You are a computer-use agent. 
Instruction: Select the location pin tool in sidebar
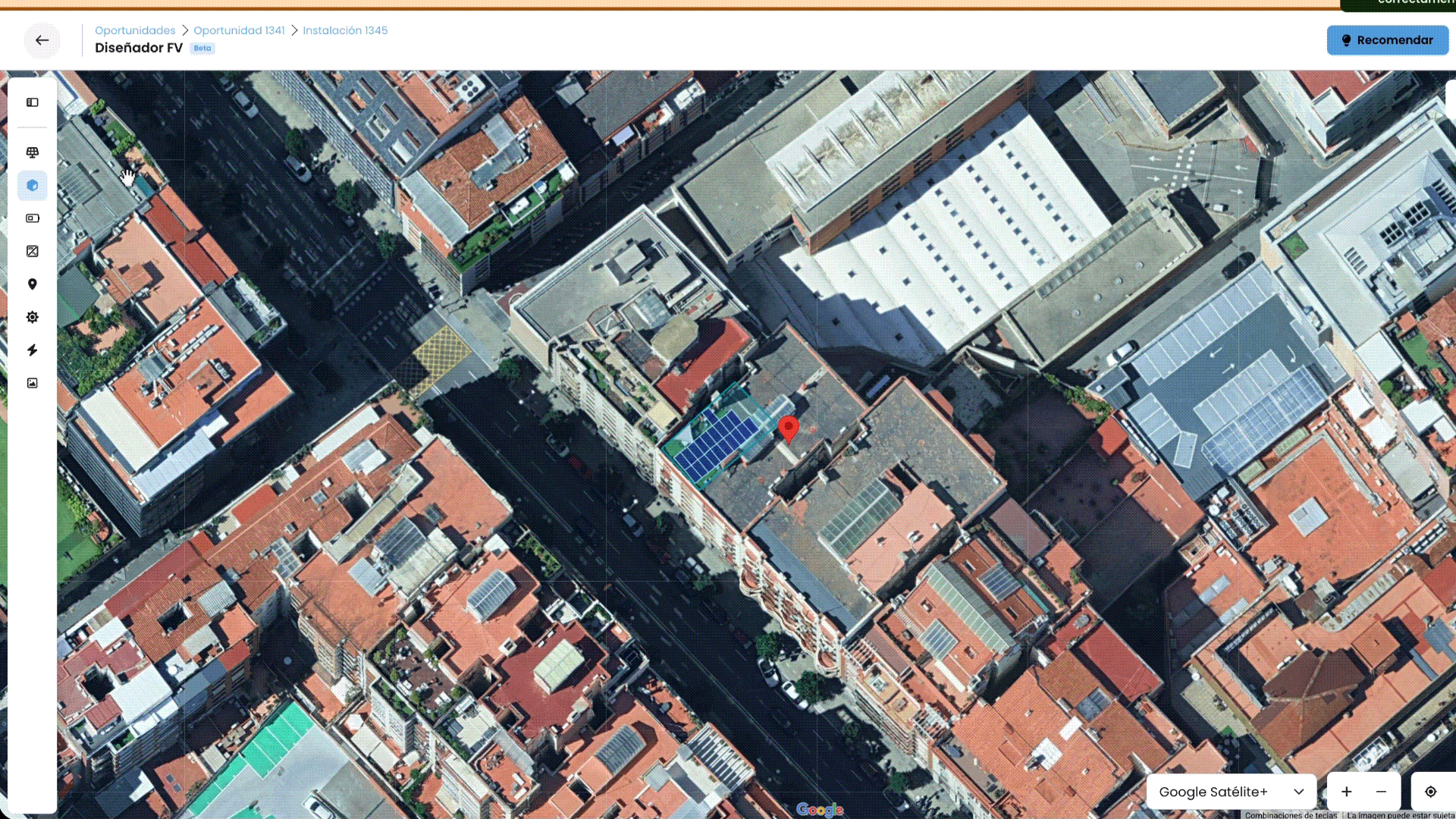(x=33, y=284)
